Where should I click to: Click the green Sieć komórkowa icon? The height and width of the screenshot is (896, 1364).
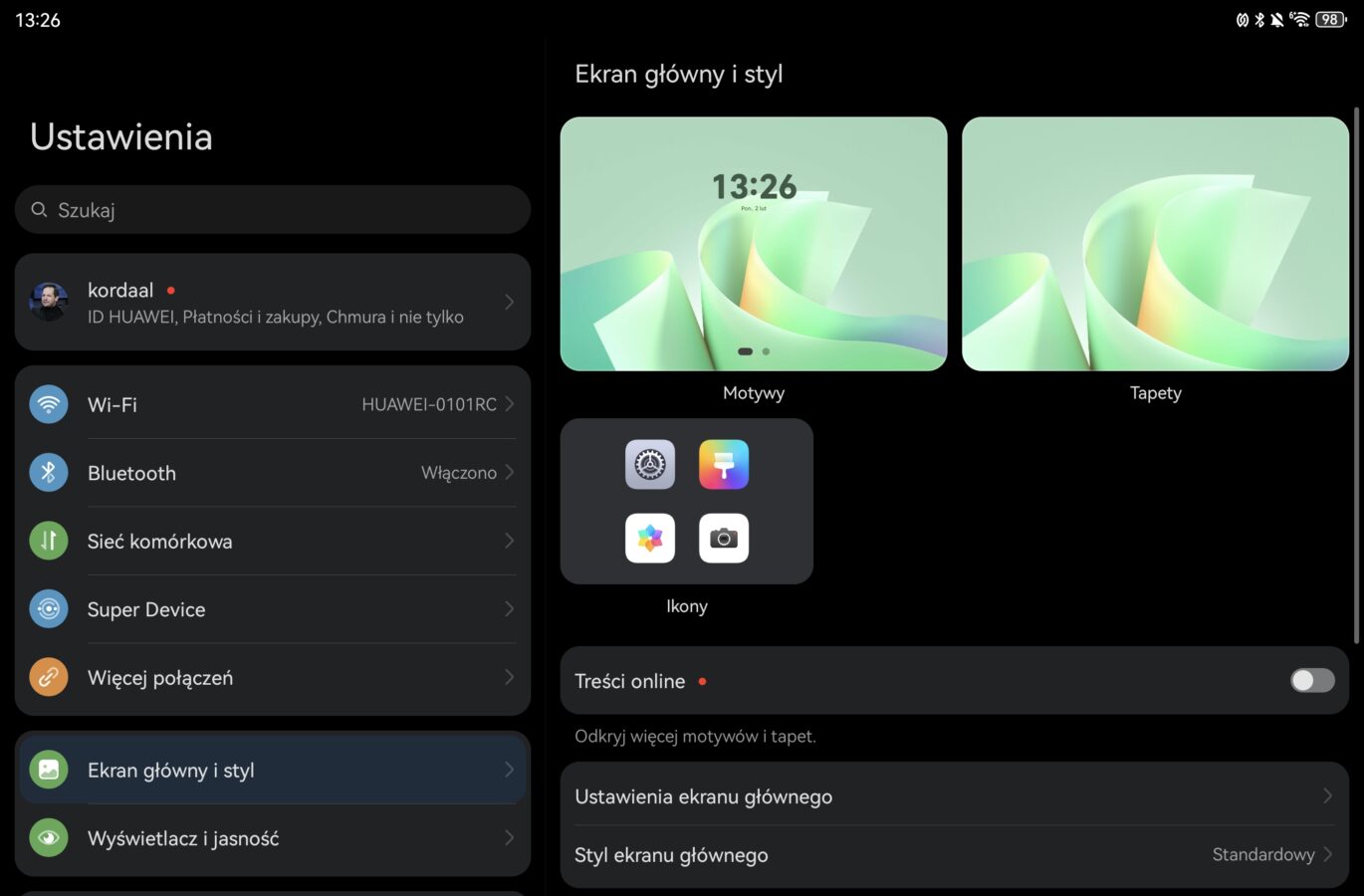click(48, 541)
